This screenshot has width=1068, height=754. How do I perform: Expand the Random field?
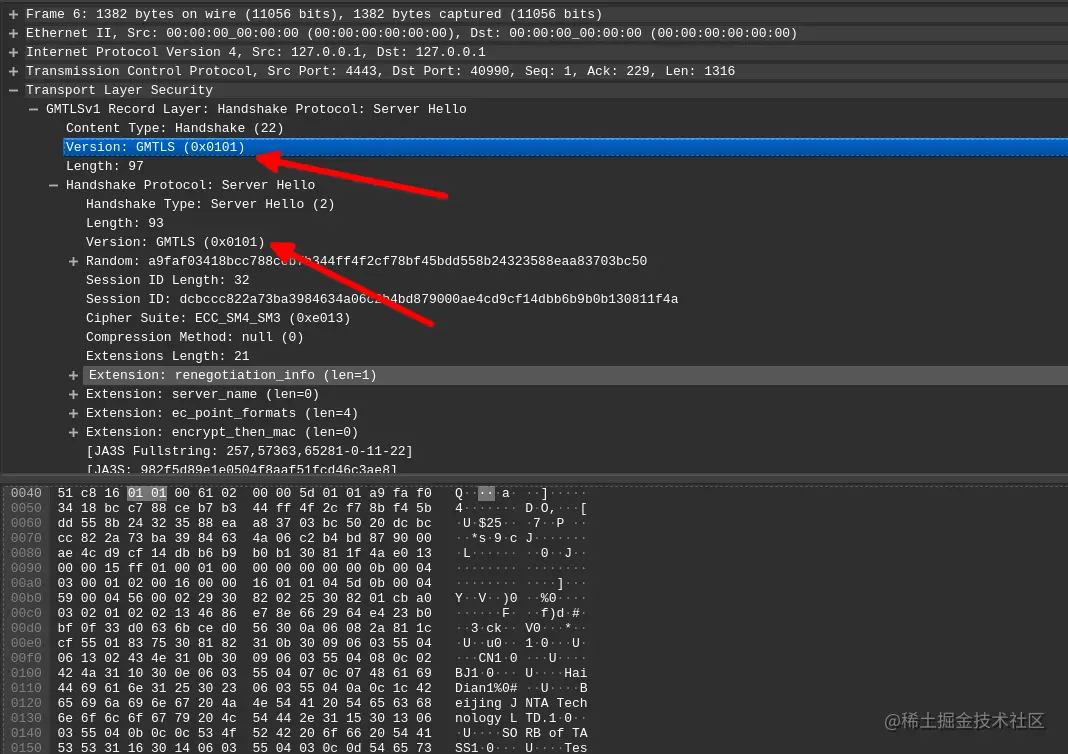(73, 260)
